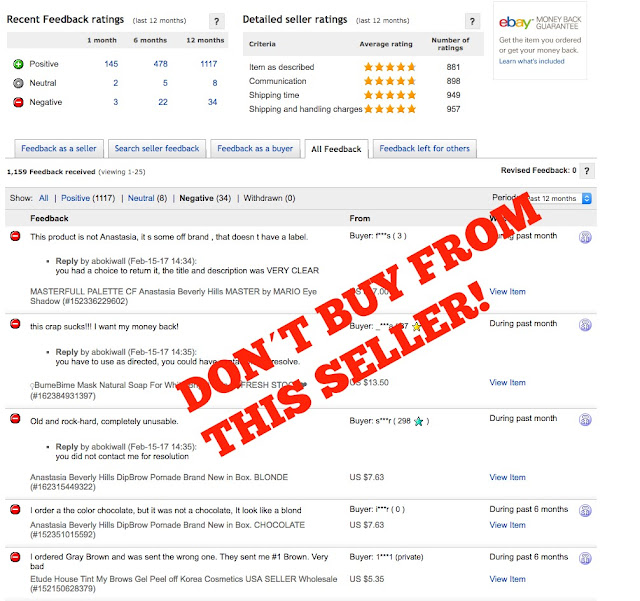Switch to Search seller feedback tab

tap(157, 149)
